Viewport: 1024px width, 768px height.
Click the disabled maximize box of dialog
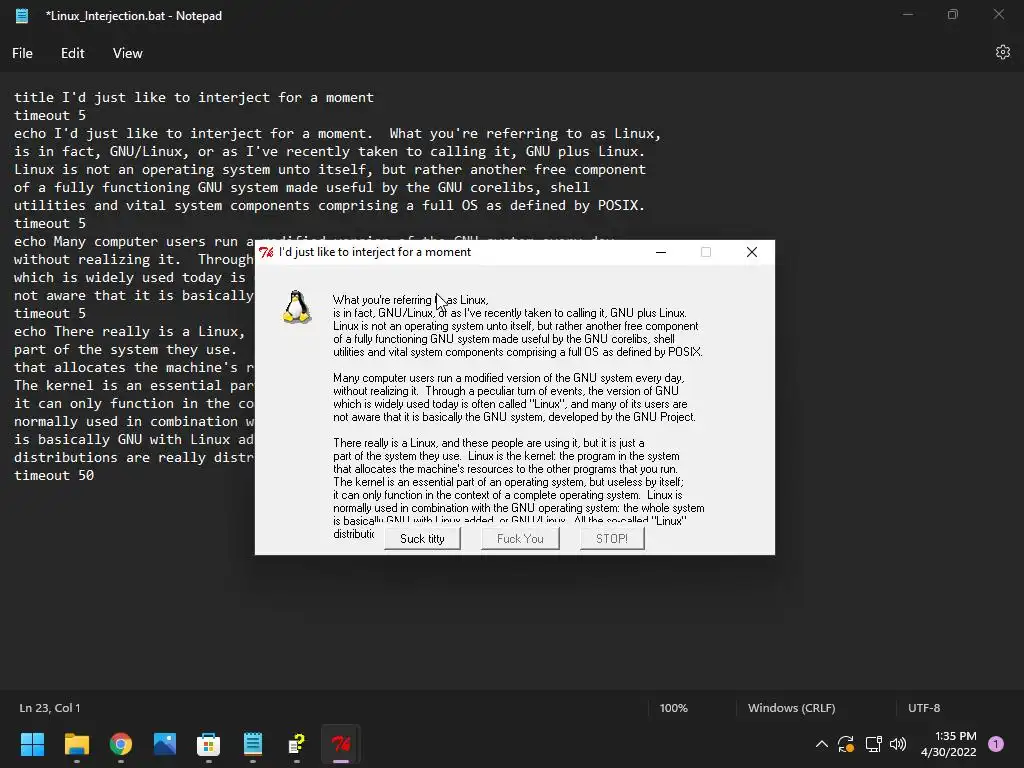(706, 252)
